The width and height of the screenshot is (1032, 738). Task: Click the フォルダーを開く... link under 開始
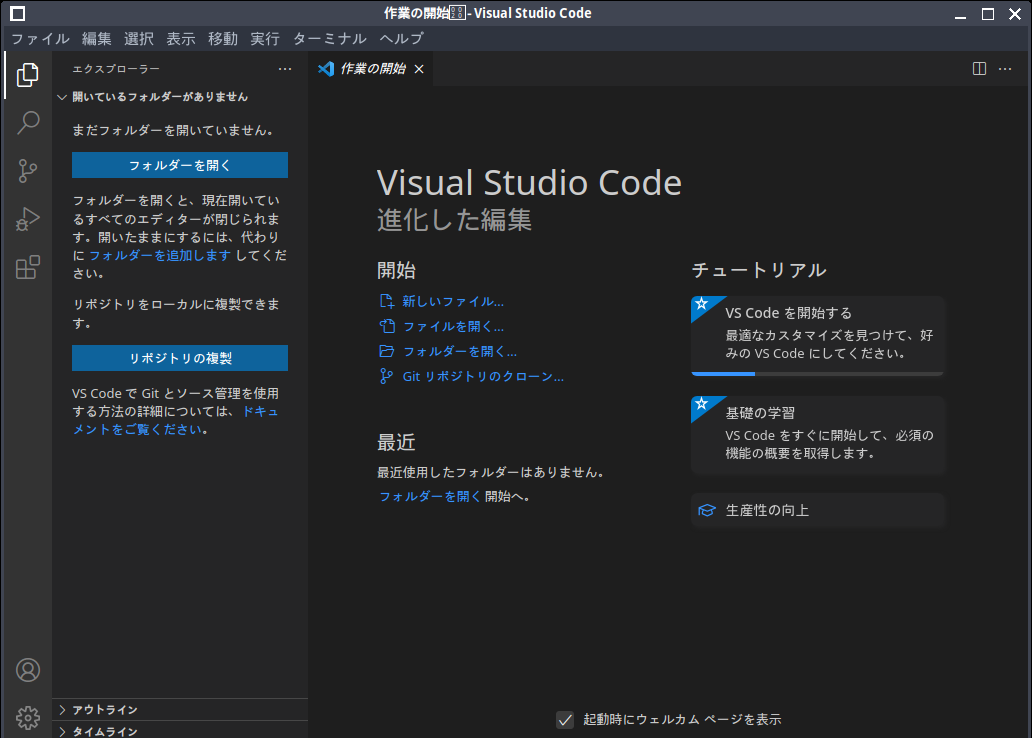tap(459, 351)
